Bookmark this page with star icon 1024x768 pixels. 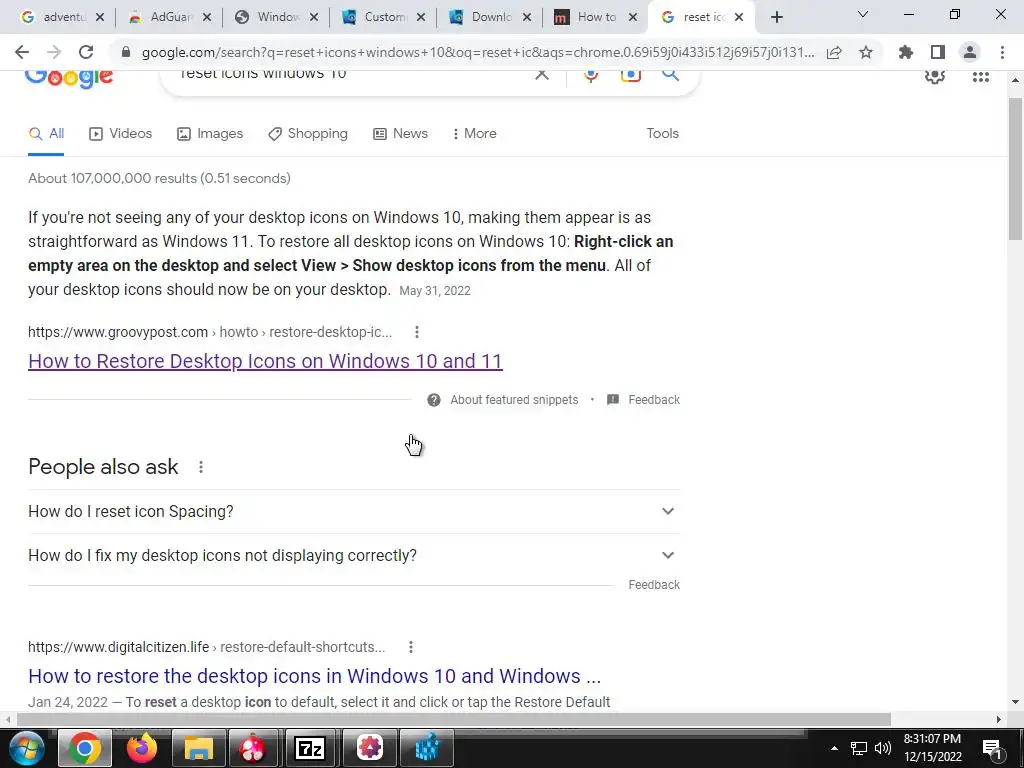(x=866, y=52)
